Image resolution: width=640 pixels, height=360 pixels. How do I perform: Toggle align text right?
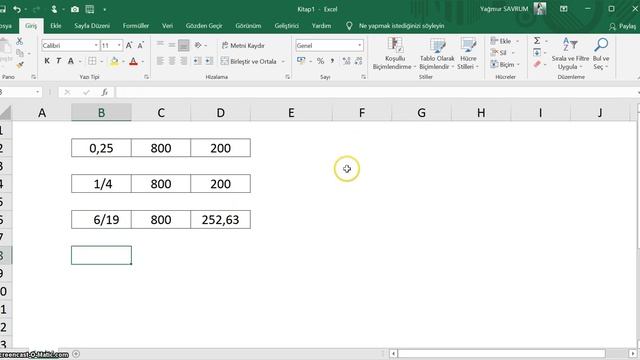(184, 61)
